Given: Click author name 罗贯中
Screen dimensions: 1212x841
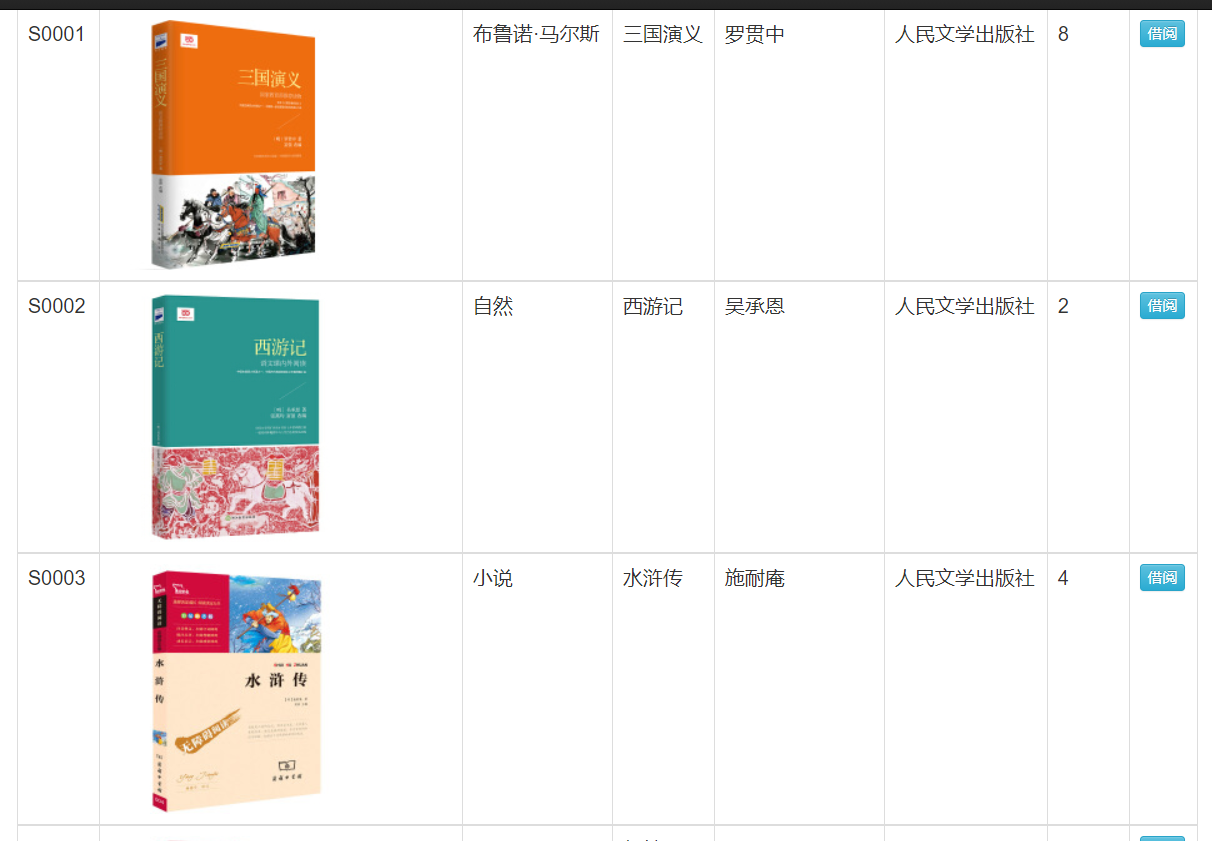Looking at the screenshot, I should pos(755,35).
